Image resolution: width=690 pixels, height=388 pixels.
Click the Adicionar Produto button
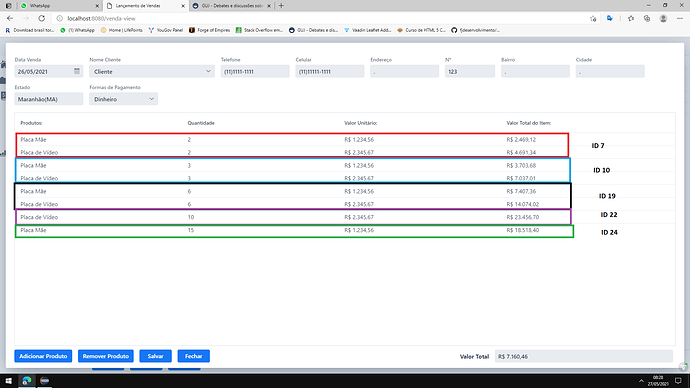click(43, 356)
